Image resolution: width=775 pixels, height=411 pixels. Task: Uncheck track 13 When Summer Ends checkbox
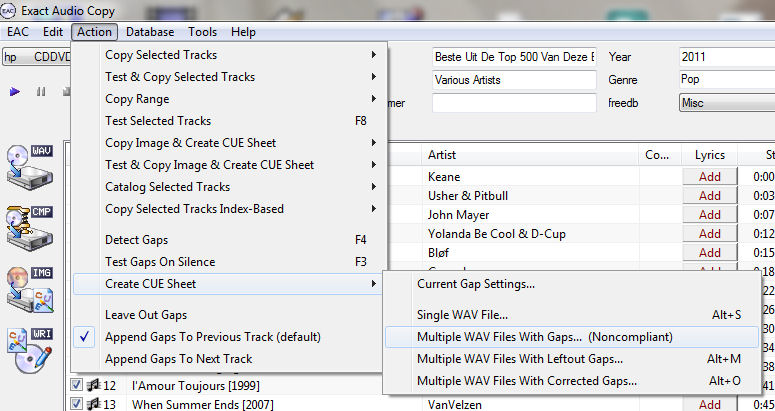pyautogui.click(x=76, y=404)
